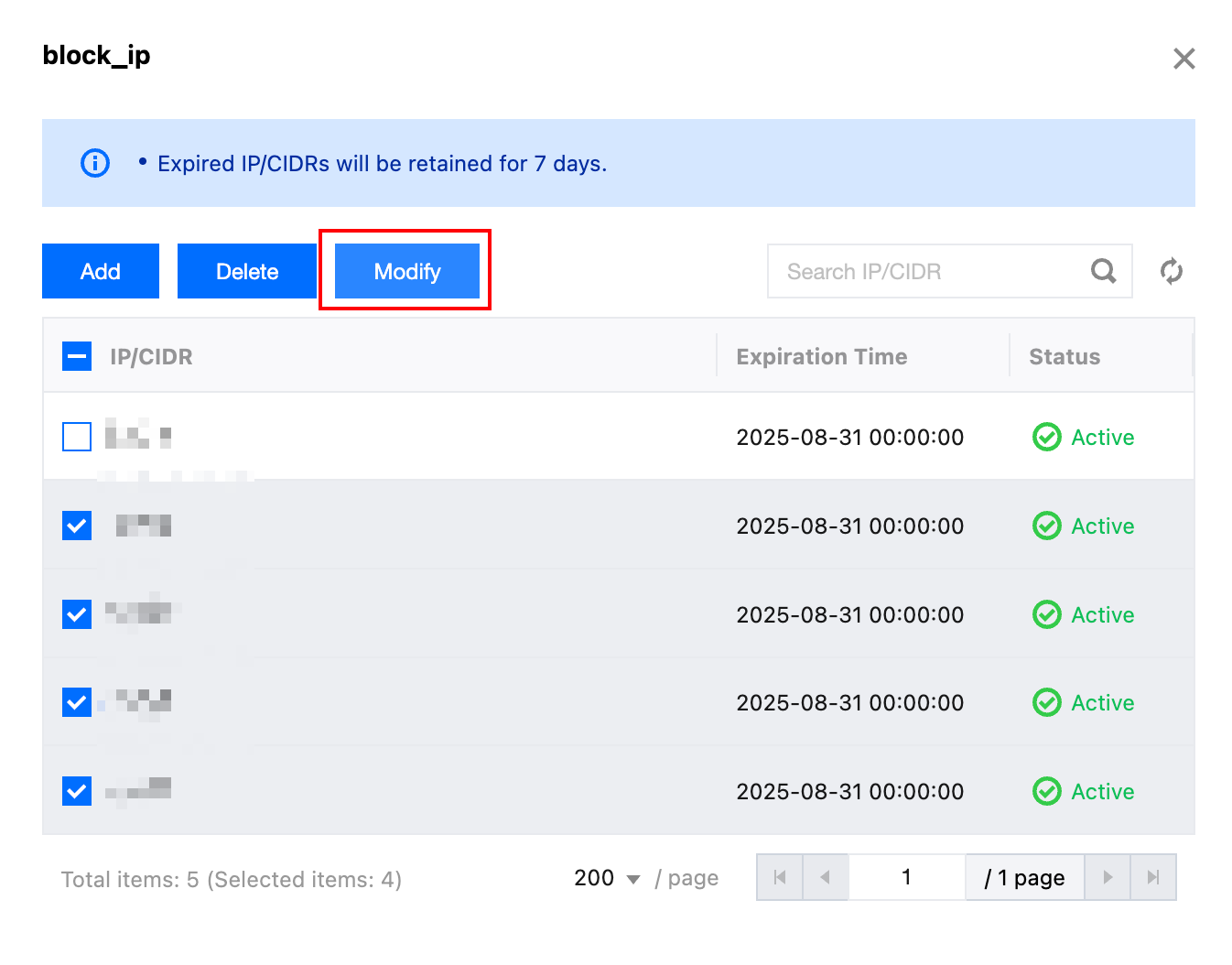Go to the first page
The image size is (1232, 965).
click(x=780, y=877)
